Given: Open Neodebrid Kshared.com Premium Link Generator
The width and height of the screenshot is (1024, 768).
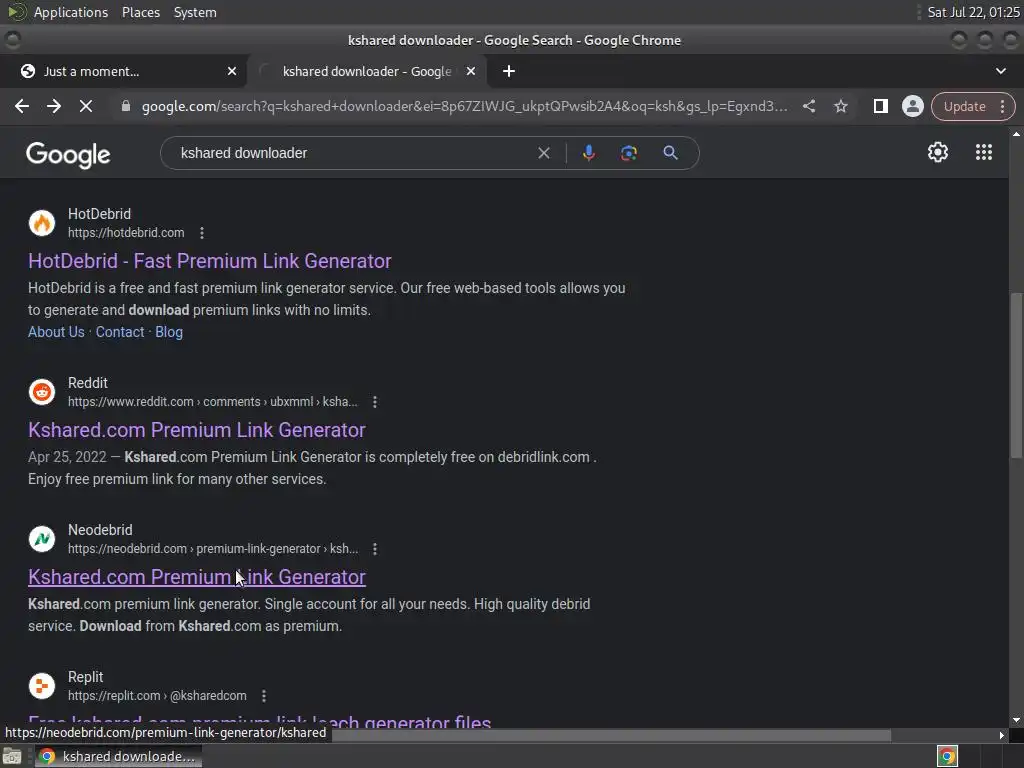Looking at the screenshot, I should pyautogui.click(x=197, y=577).
